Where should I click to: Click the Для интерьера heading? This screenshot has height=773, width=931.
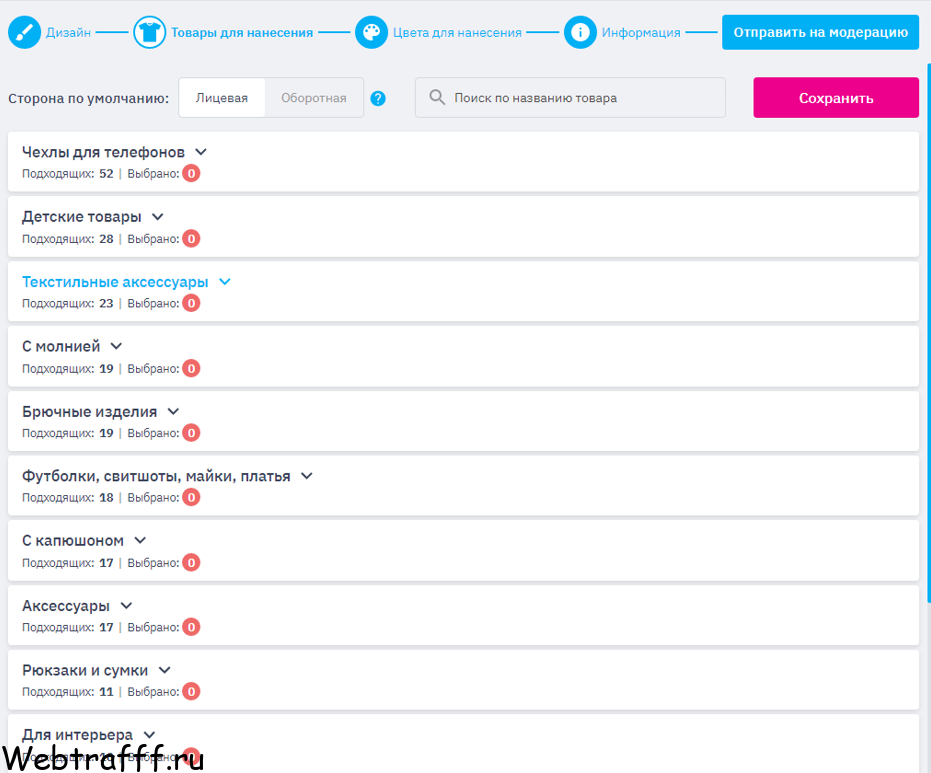pyautogui.click(x=77, y=735)
